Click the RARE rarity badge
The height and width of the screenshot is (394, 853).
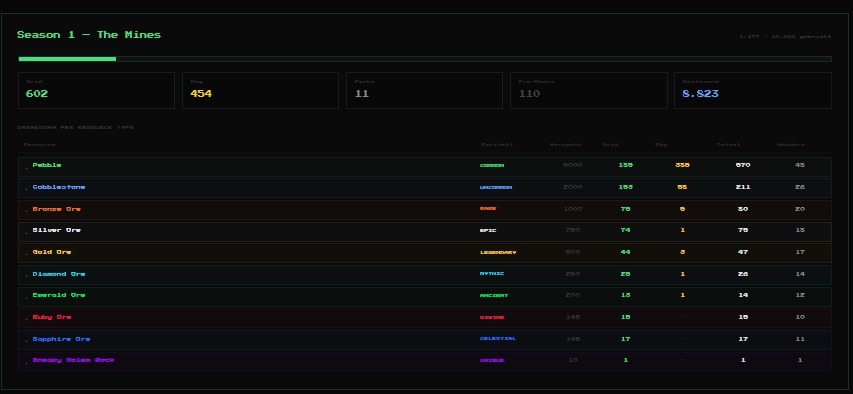click(488, 209)
